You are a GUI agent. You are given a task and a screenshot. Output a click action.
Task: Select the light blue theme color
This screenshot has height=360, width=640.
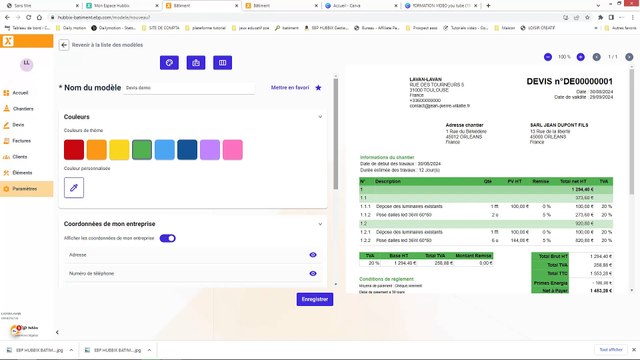[x=164, y=150]
